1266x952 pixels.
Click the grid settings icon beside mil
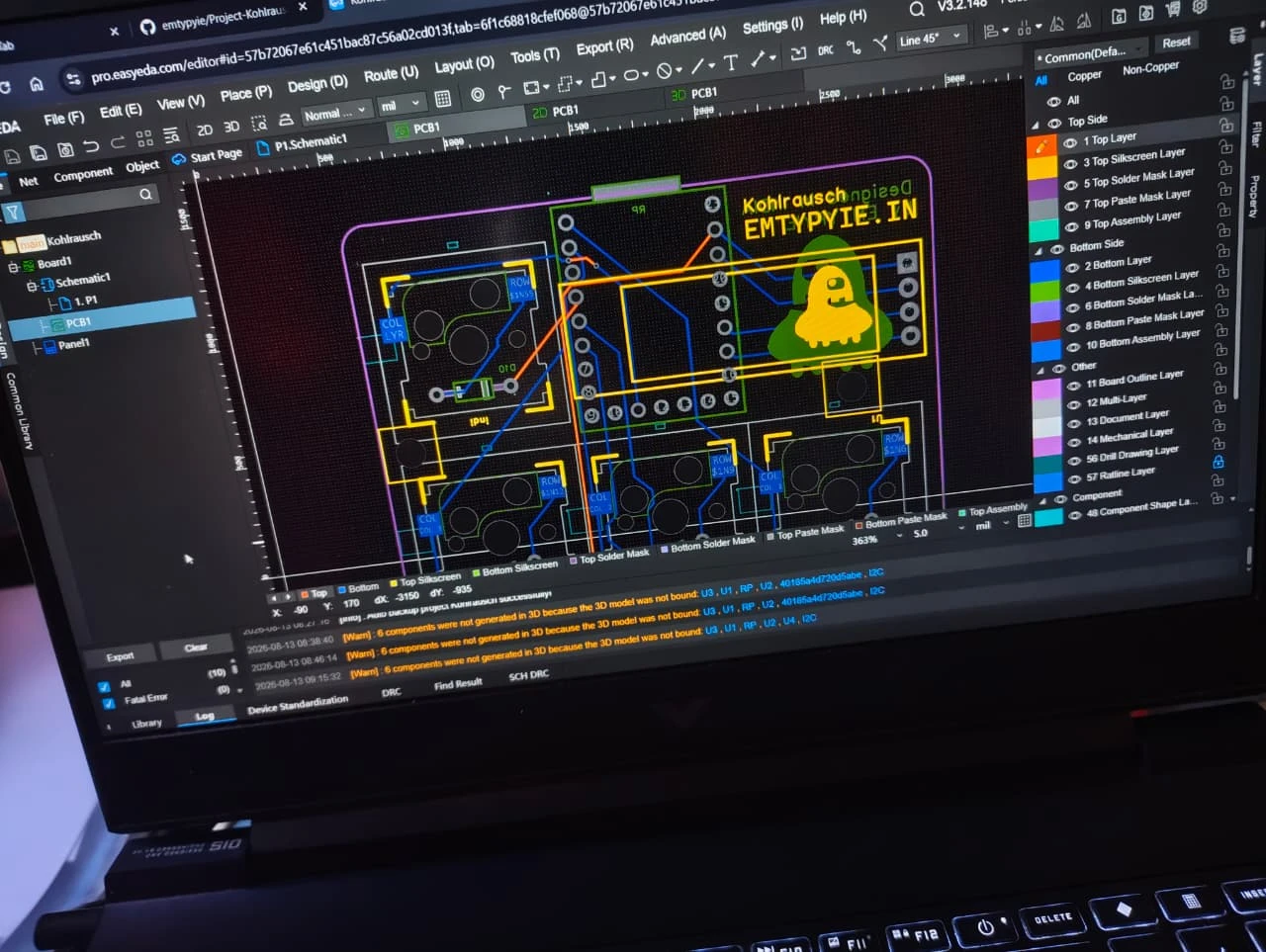point(442,98)
